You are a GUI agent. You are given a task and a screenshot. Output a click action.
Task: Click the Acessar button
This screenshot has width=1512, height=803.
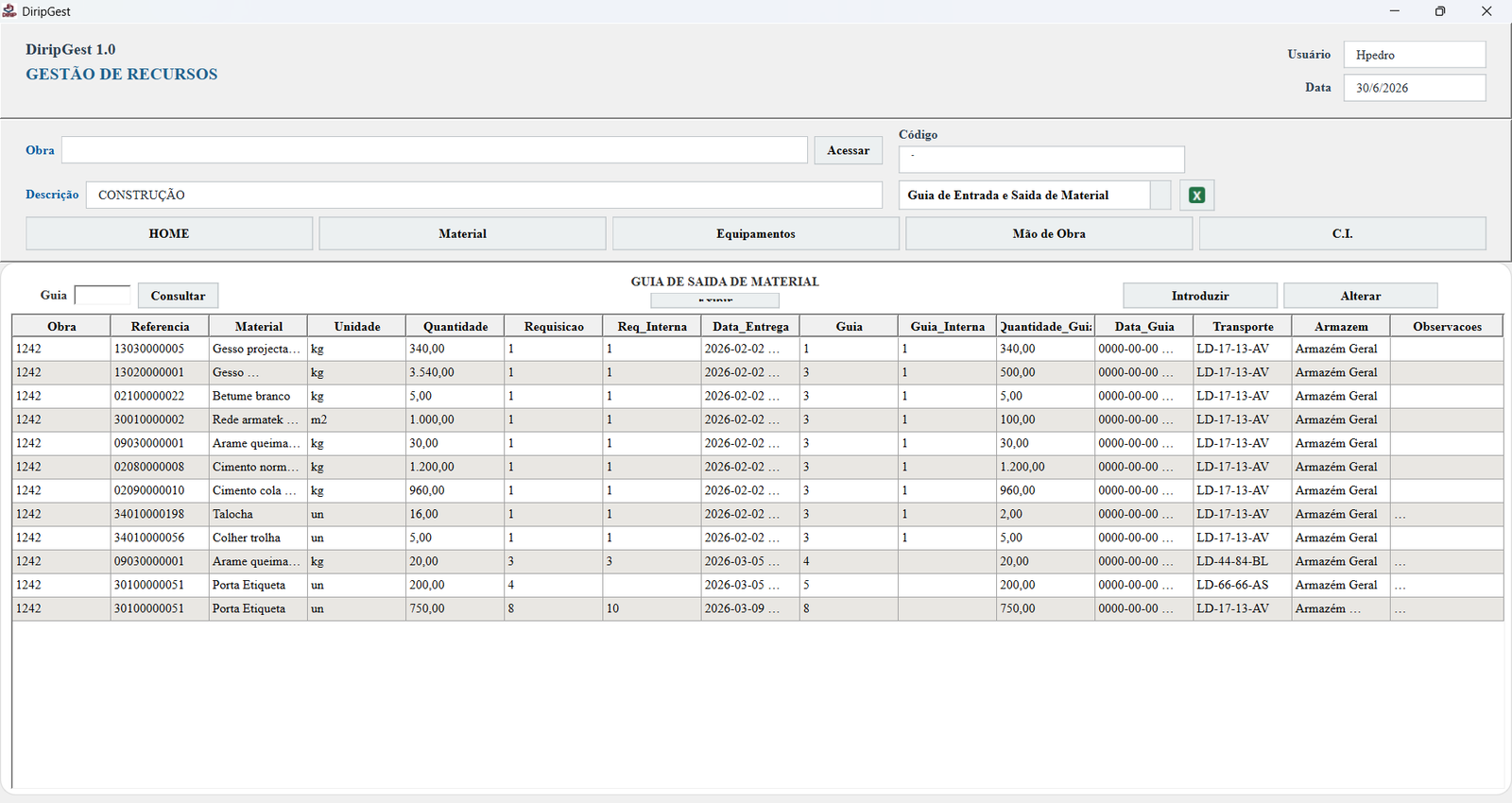tap(849, 150)
